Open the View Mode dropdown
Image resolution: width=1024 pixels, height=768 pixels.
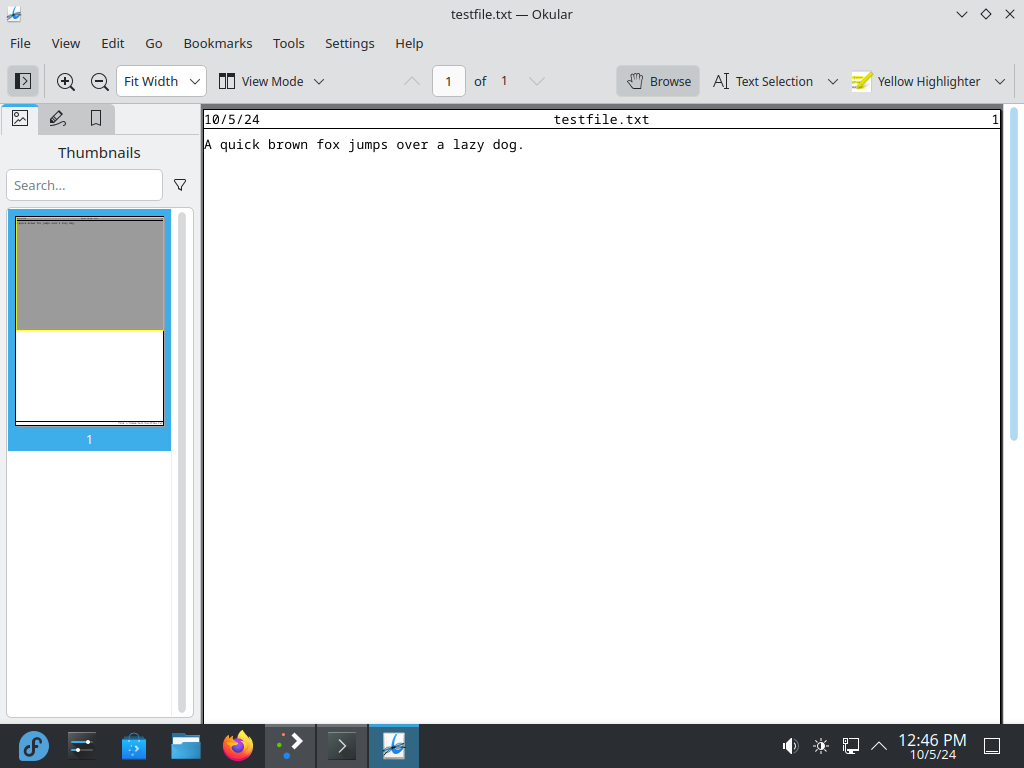(271, 81)
